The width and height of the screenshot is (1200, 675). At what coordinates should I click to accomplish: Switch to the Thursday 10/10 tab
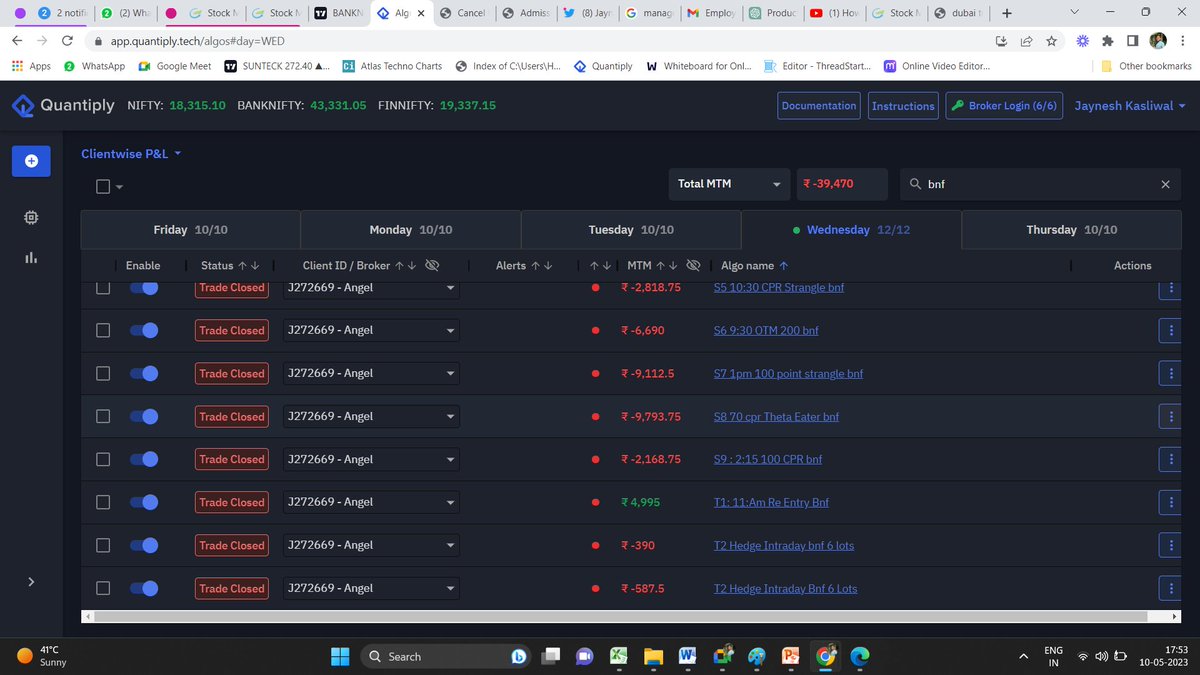pyautogui.click(x=1072, y=230)
